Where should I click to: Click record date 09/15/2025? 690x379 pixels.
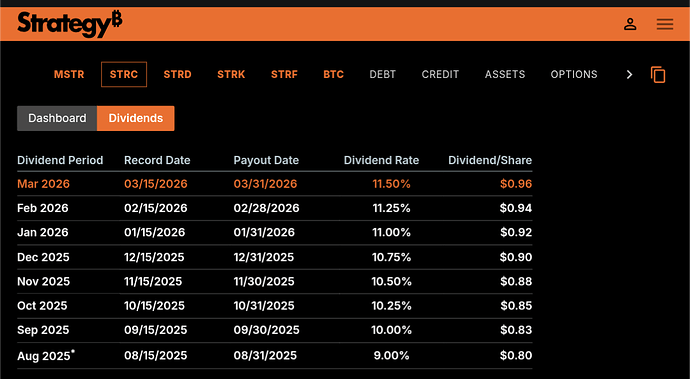pyautogui.click(x=156, y=330)
